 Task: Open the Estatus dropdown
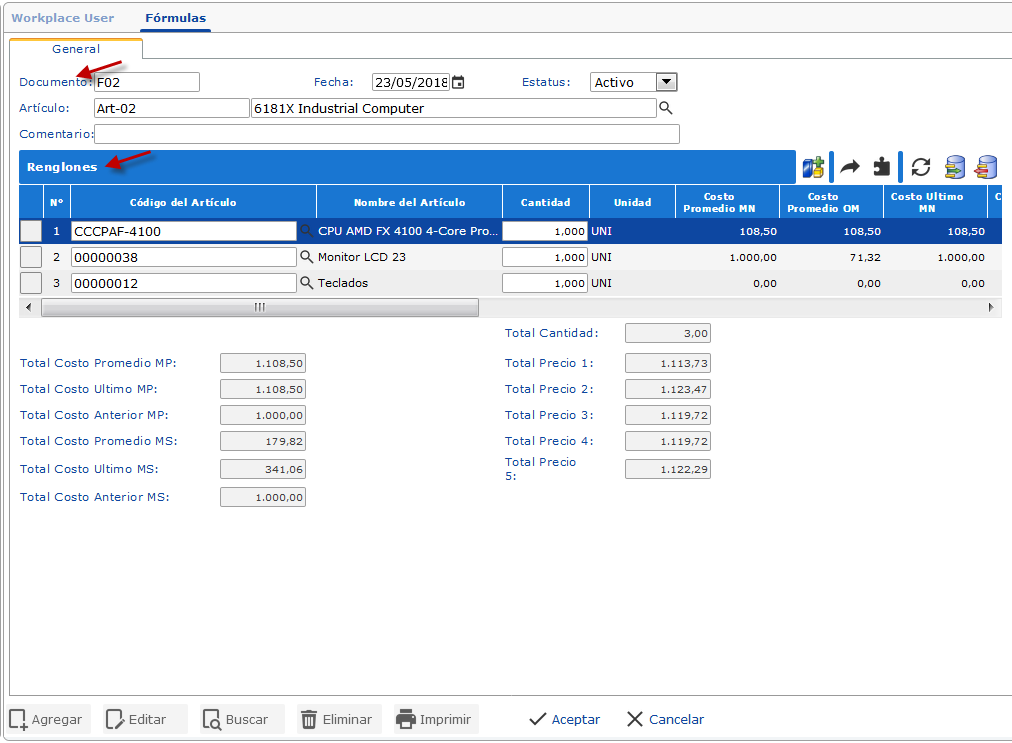[667, 82]
